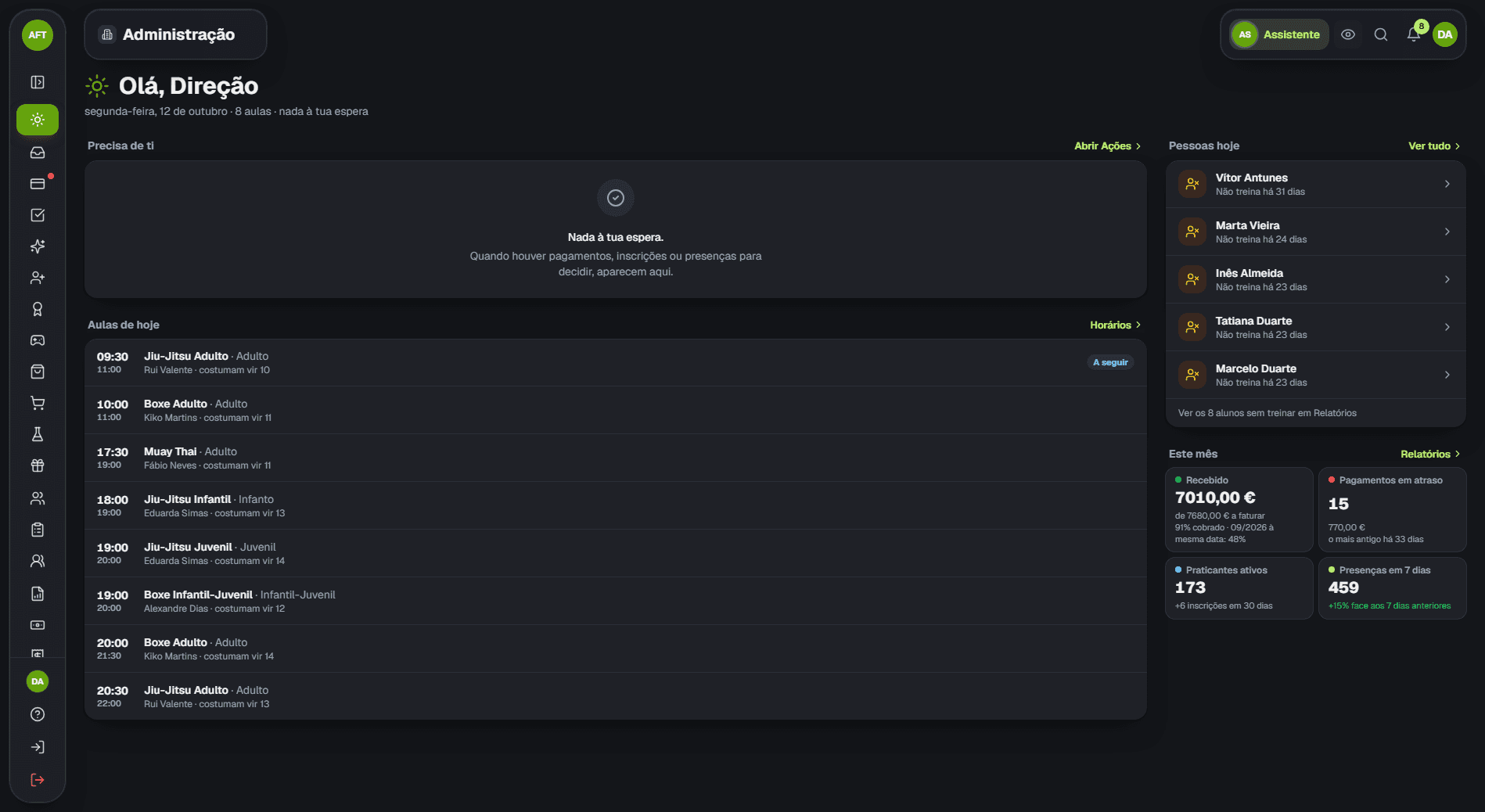1485x812 pixels.
Task: Open the shopping bag sidebar icon
Action: 38,372
